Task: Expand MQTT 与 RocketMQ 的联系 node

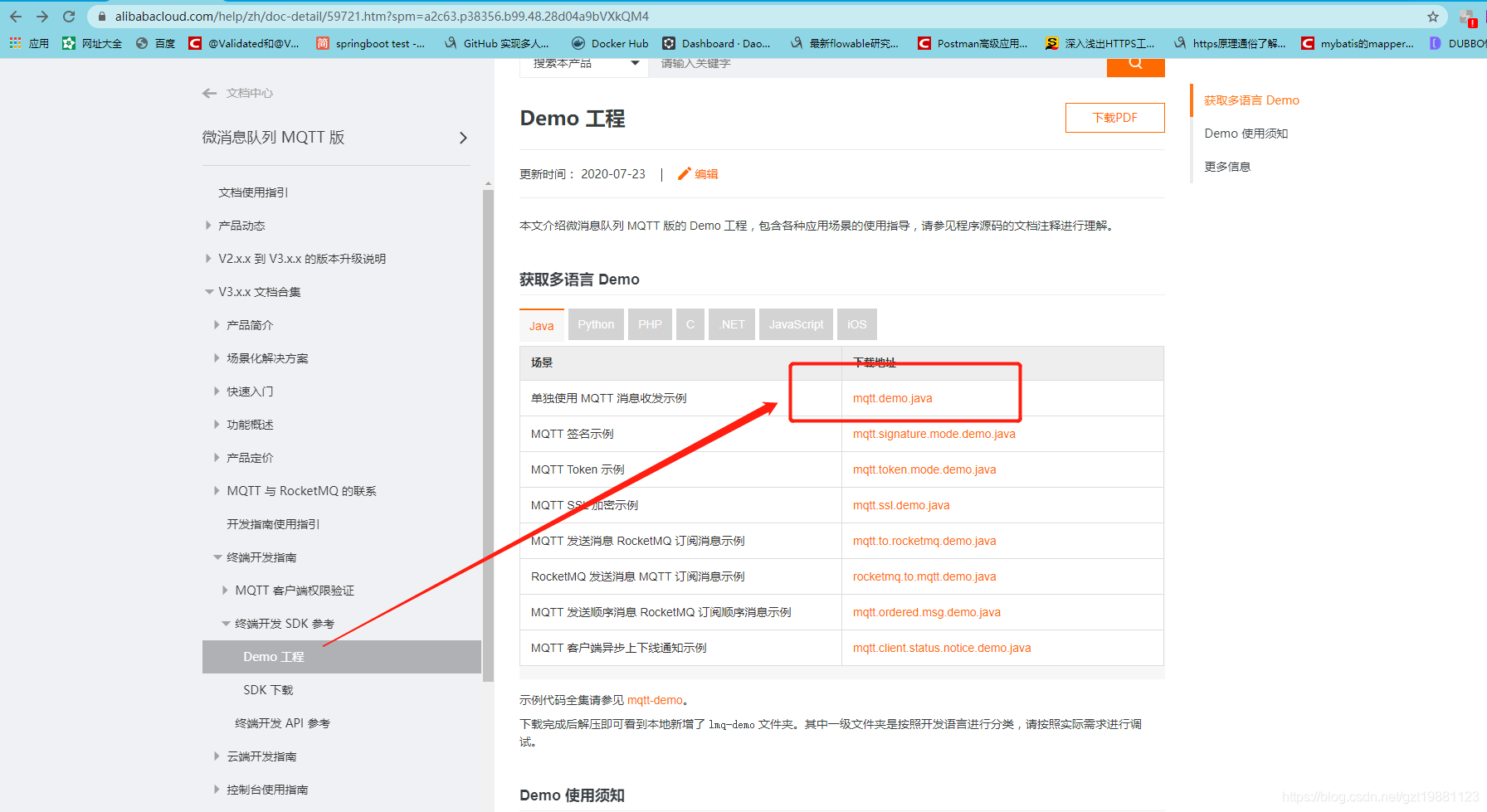Action: click(217, 491)
